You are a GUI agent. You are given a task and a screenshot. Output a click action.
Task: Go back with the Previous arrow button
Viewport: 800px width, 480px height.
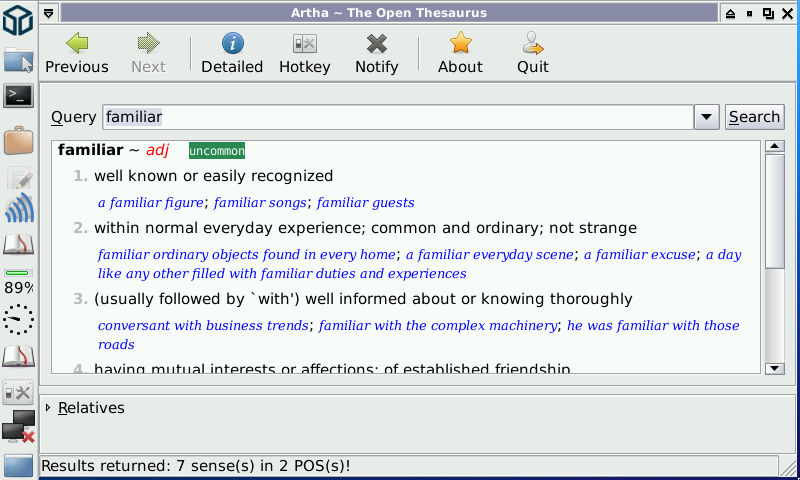click(77, 53)
